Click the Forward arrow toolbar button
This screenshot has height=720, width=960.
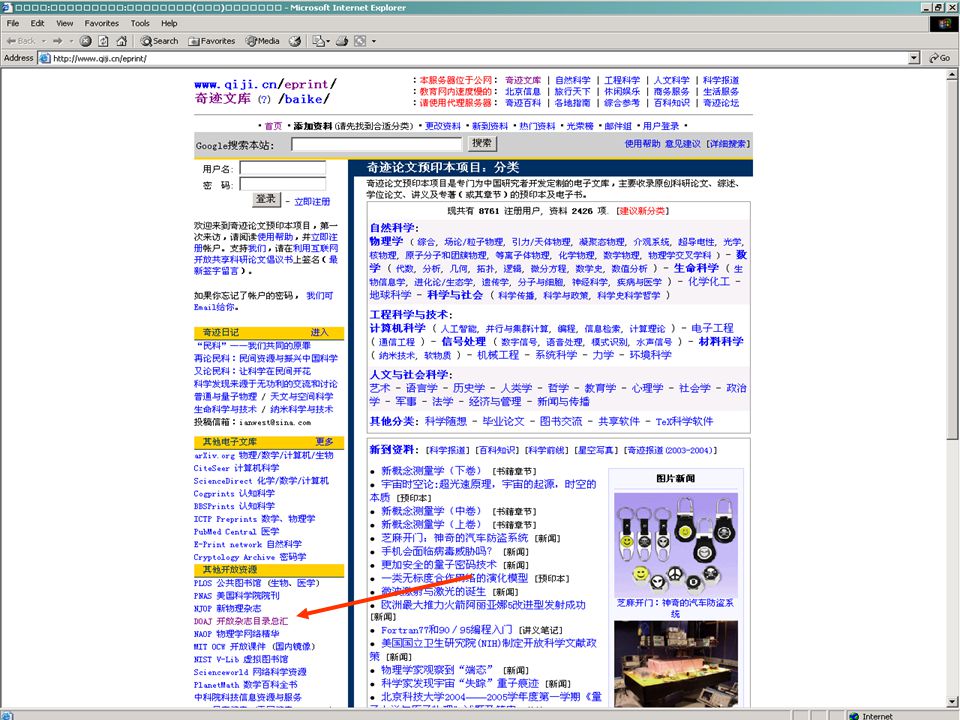pos(58,41)
